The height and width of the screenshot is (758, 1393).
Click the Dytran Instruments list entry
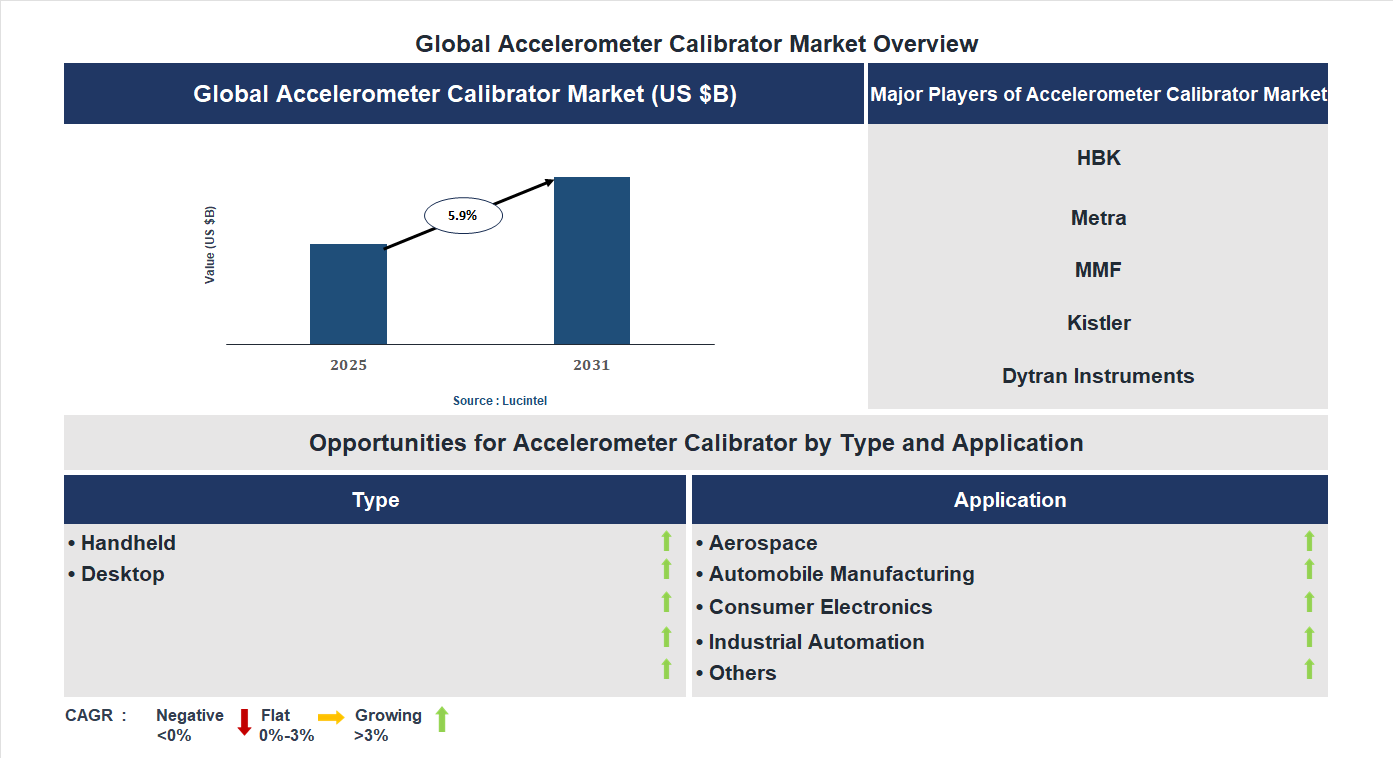click(1098, 375)
